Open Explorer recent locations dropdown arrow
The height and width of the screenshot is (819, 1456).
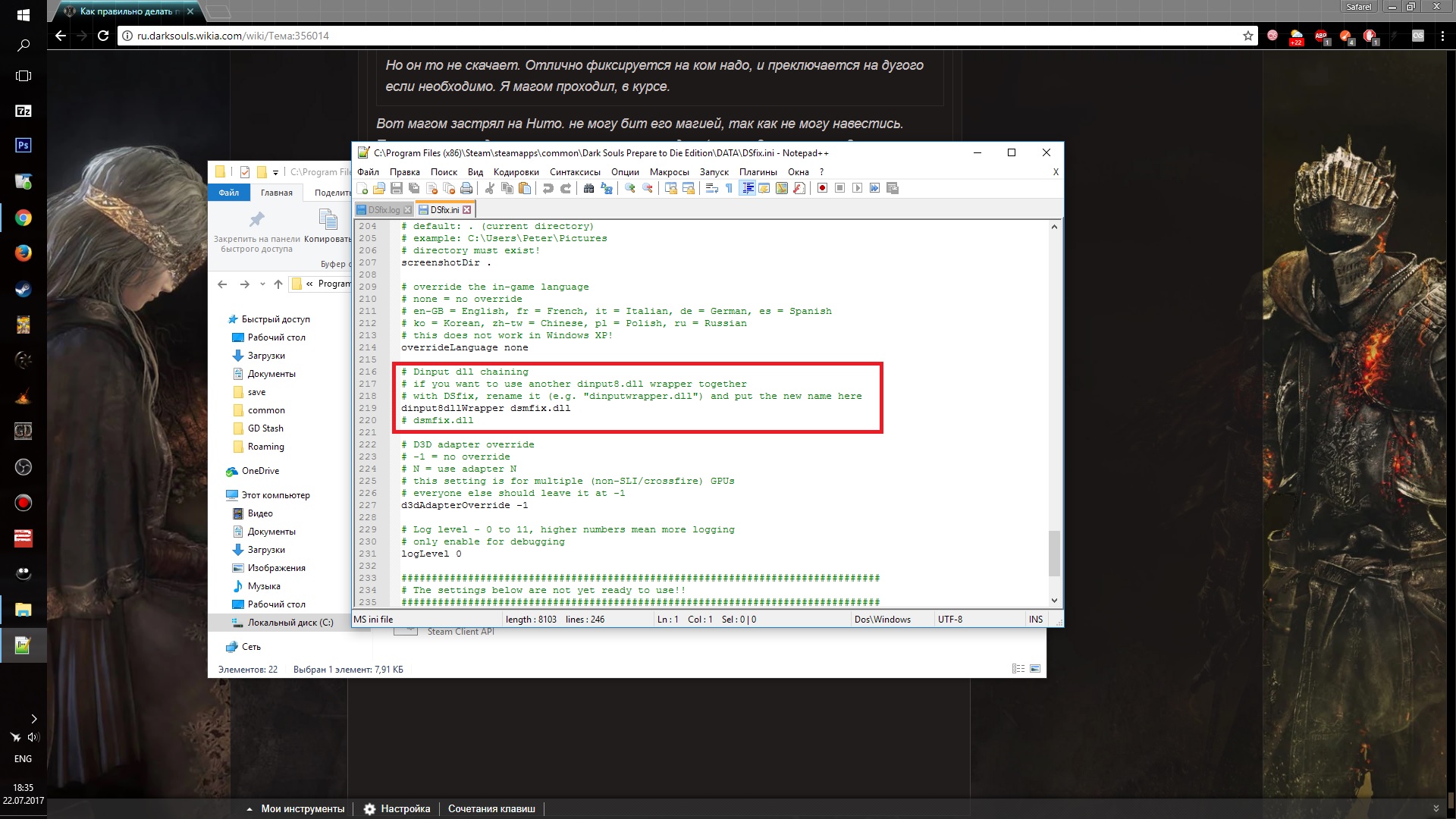[x=262, y=284]
